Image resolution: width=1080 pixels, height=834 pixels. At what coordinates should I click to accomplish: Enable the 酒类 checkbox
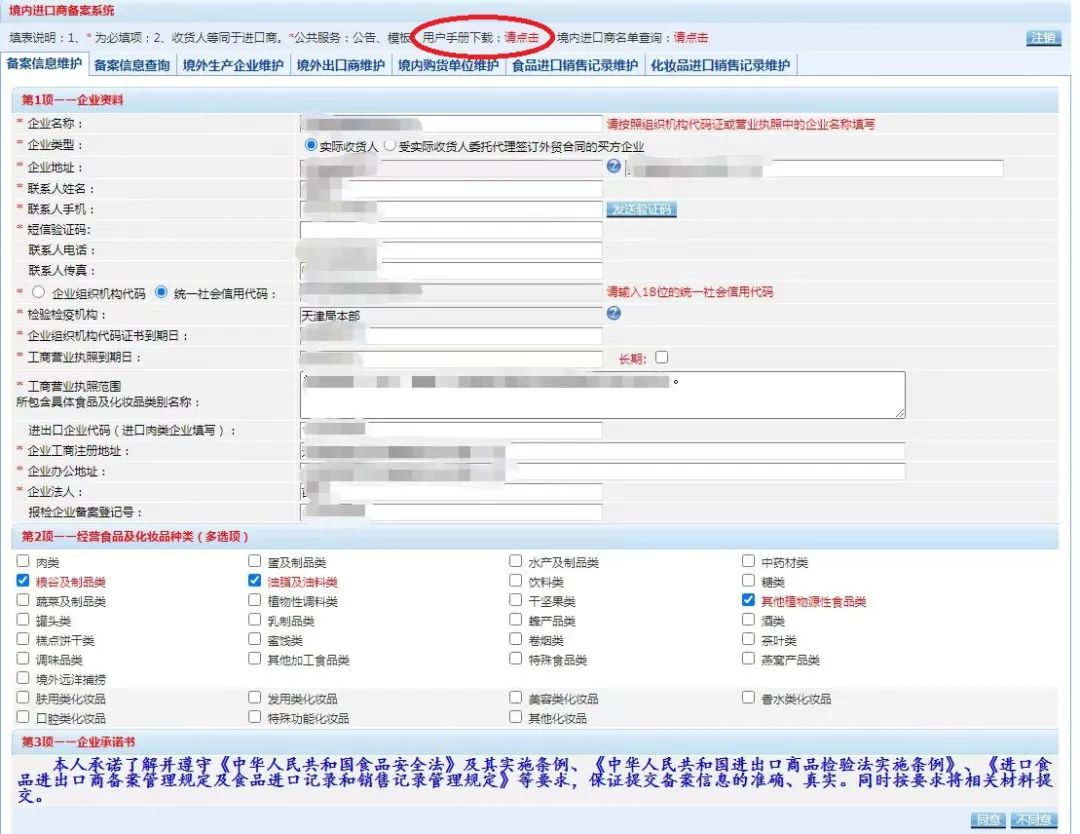(x=749, y=620)
